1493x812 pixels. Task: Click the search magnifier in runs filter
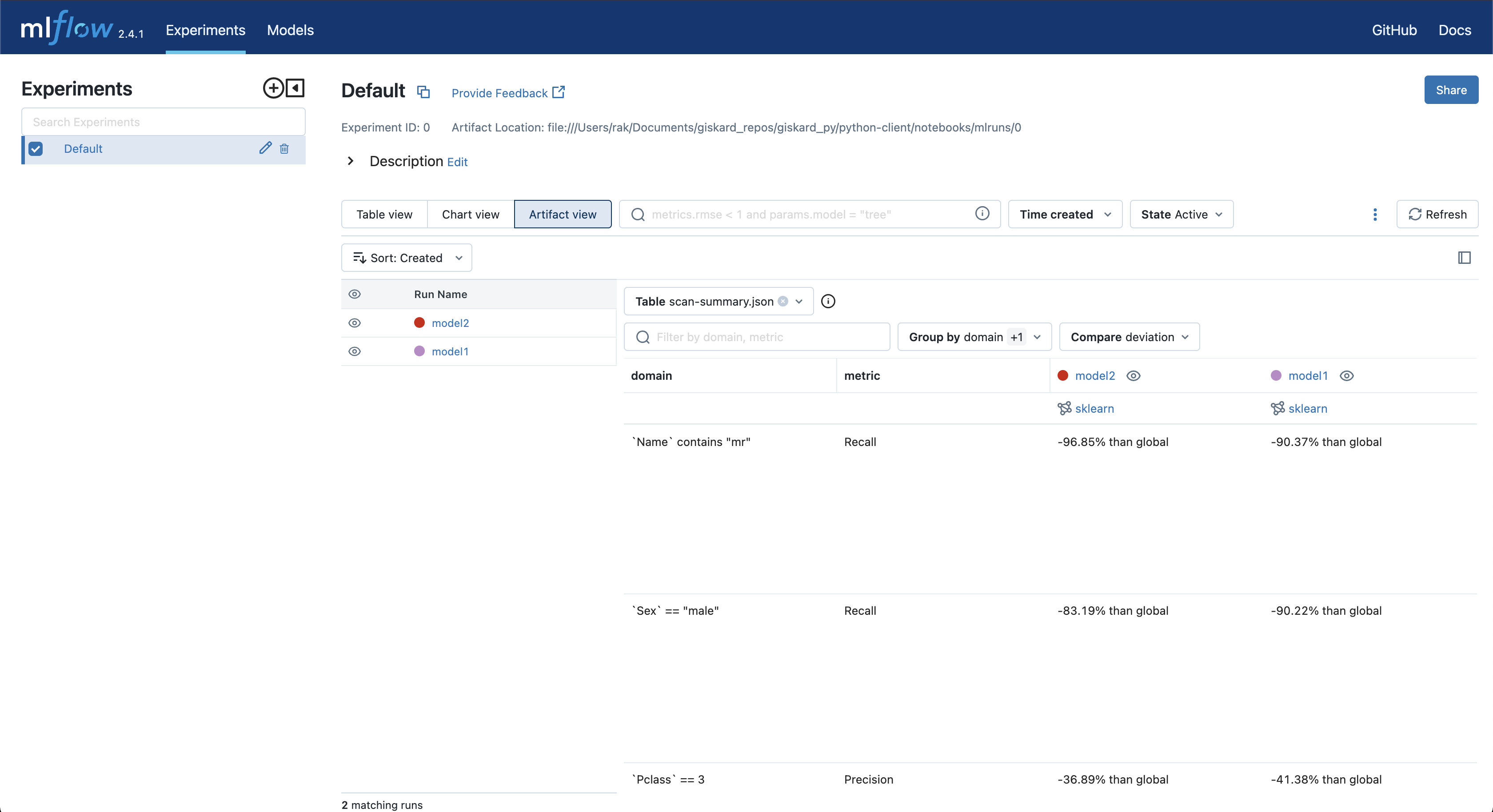point(638,215)
